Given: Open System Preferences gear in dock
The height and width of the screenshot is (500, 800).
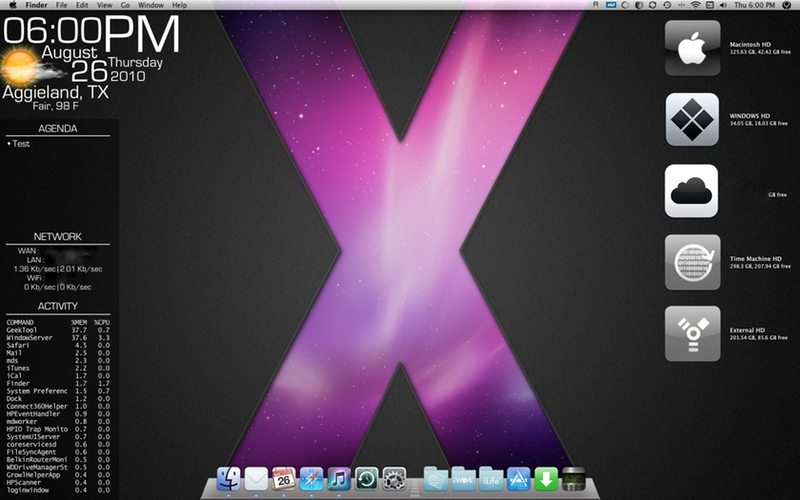Looking at the screenshot, I should pyautogui.click(x=394, y=479).
